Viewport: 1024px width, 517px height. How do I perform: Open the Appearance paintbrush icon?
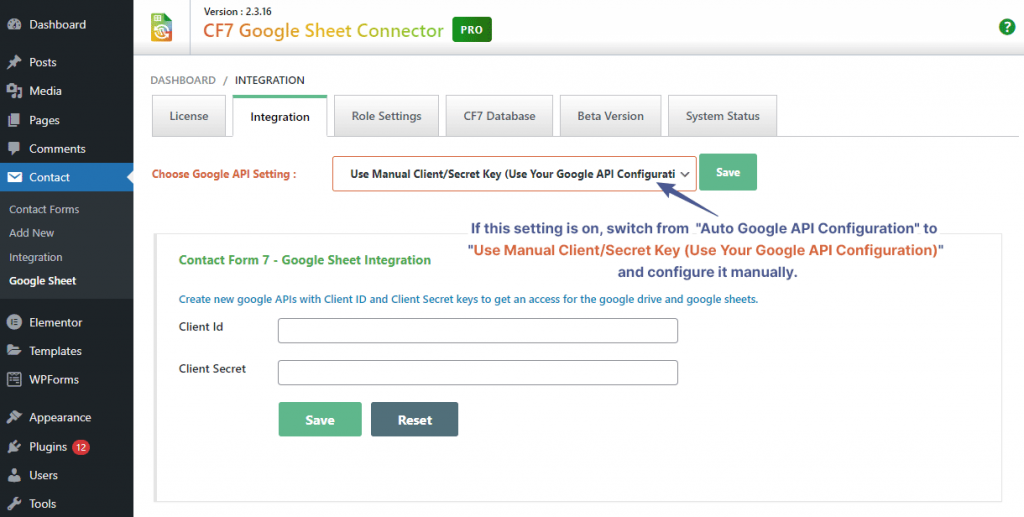pyautogui.click(x=15, y=418)
